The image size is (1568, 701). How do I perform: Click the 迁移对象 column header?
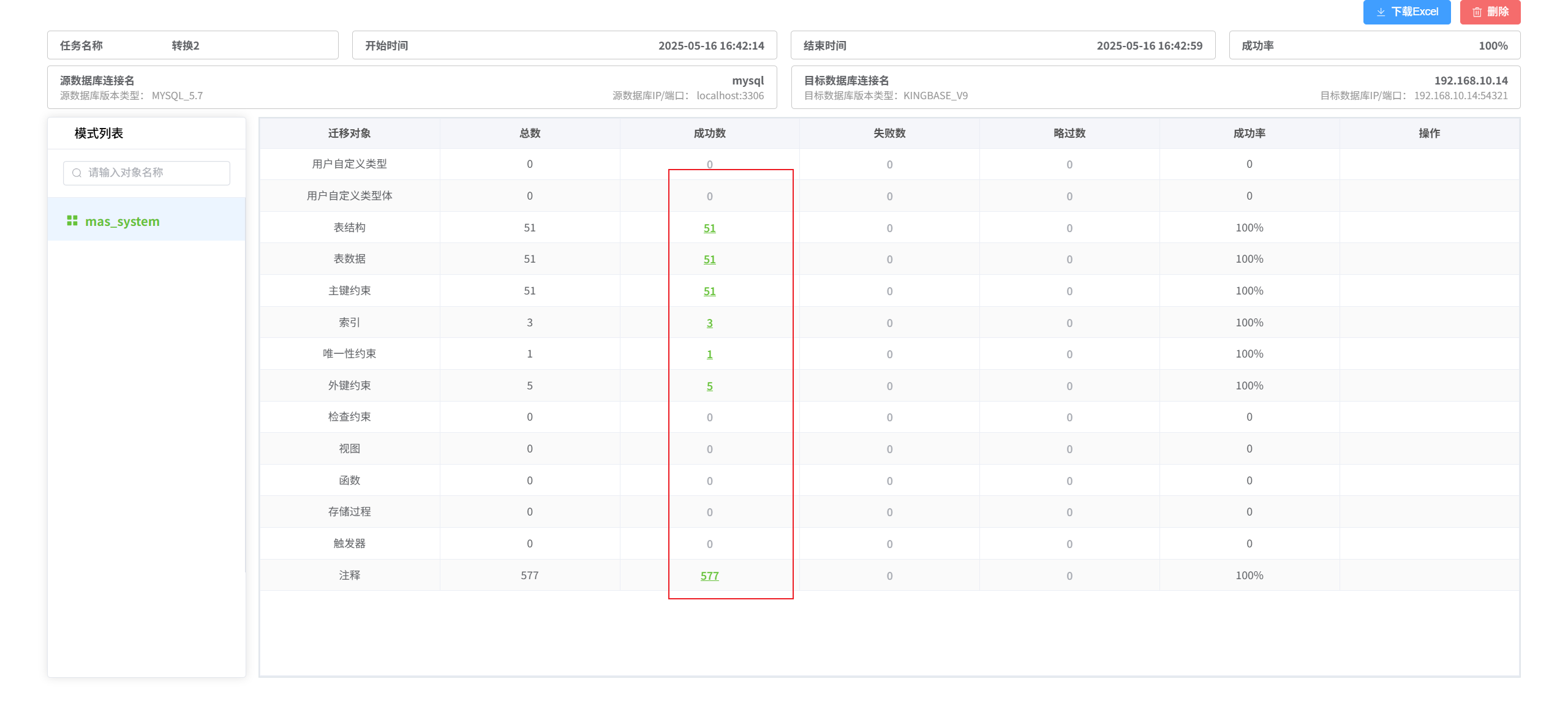click(349, 133)
